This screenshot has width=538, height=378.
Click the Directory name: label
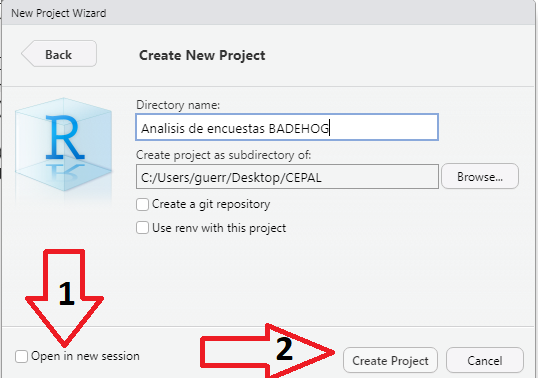pyautogui.click(x=178, y=105)
